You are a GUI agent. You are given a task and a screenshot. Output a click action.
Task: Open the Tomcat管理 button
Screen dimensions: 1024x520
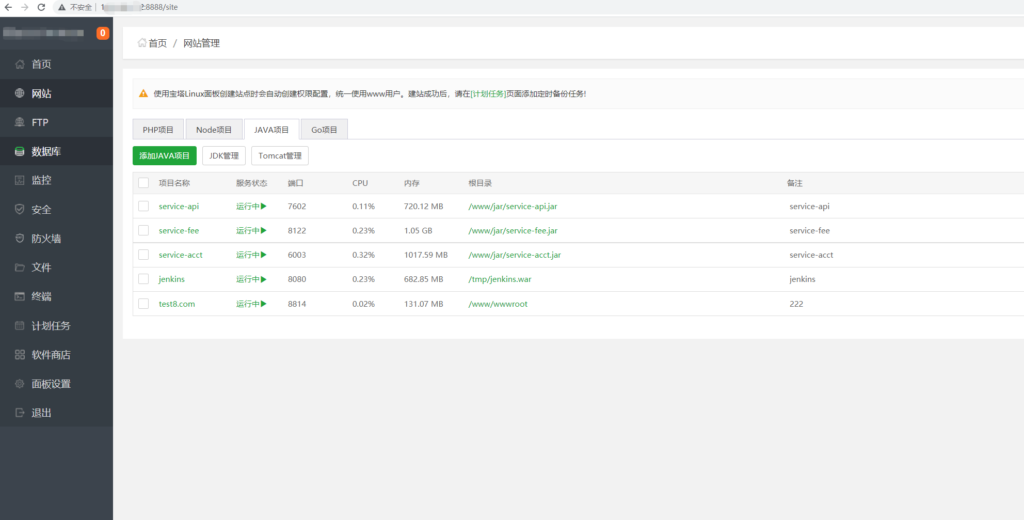click(280, 155)
